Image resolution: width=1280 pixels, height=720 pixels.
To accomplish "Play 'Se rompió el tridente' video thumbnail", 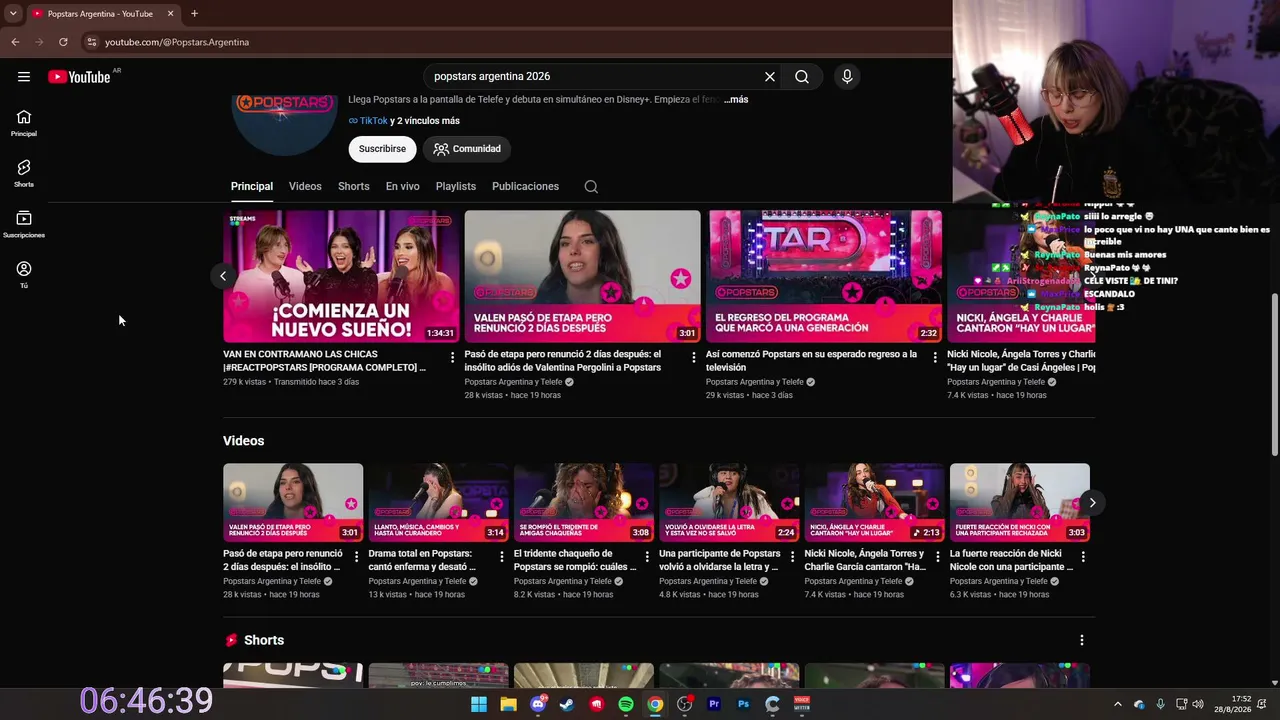I will click(584, 502).
